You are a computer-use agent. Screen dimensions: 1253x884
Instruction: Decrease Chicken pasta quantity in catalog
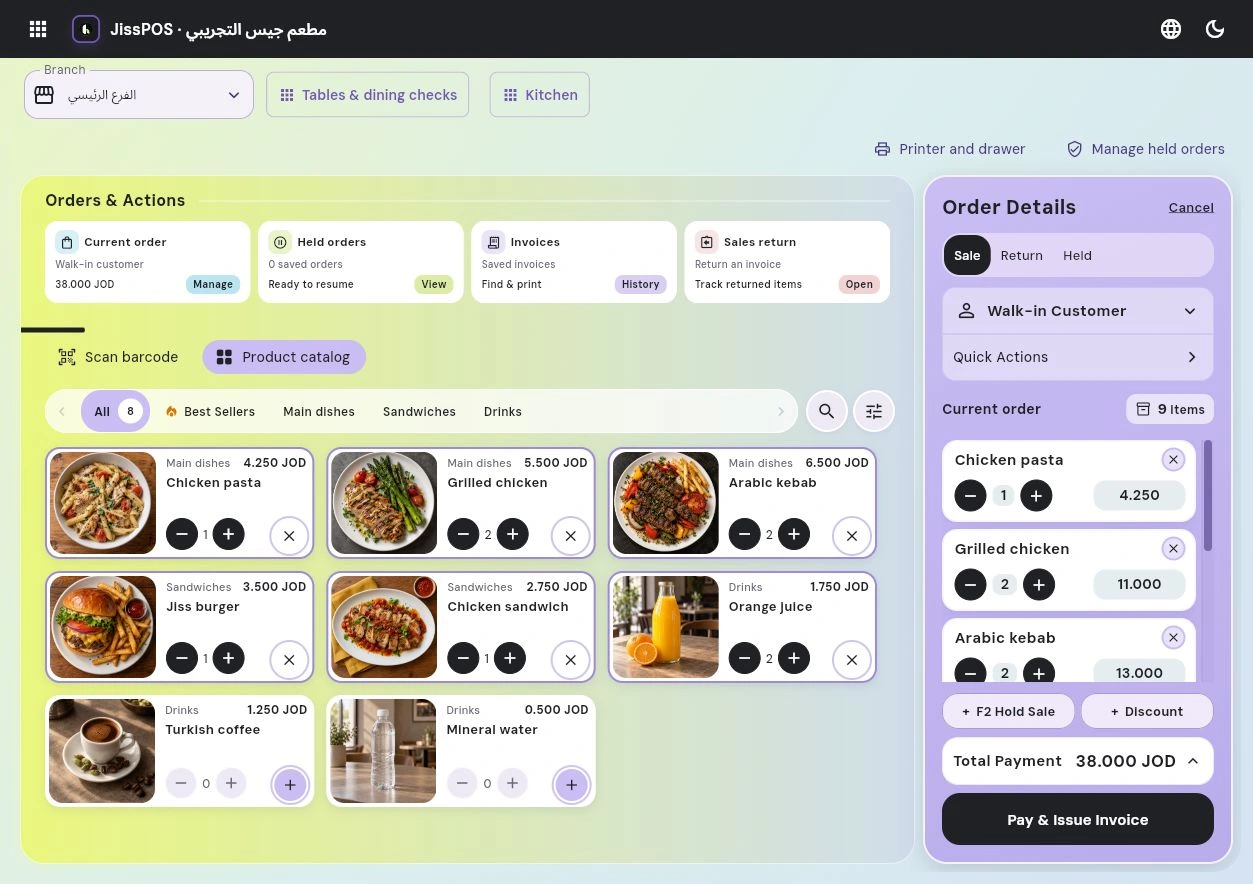(181, 534)
